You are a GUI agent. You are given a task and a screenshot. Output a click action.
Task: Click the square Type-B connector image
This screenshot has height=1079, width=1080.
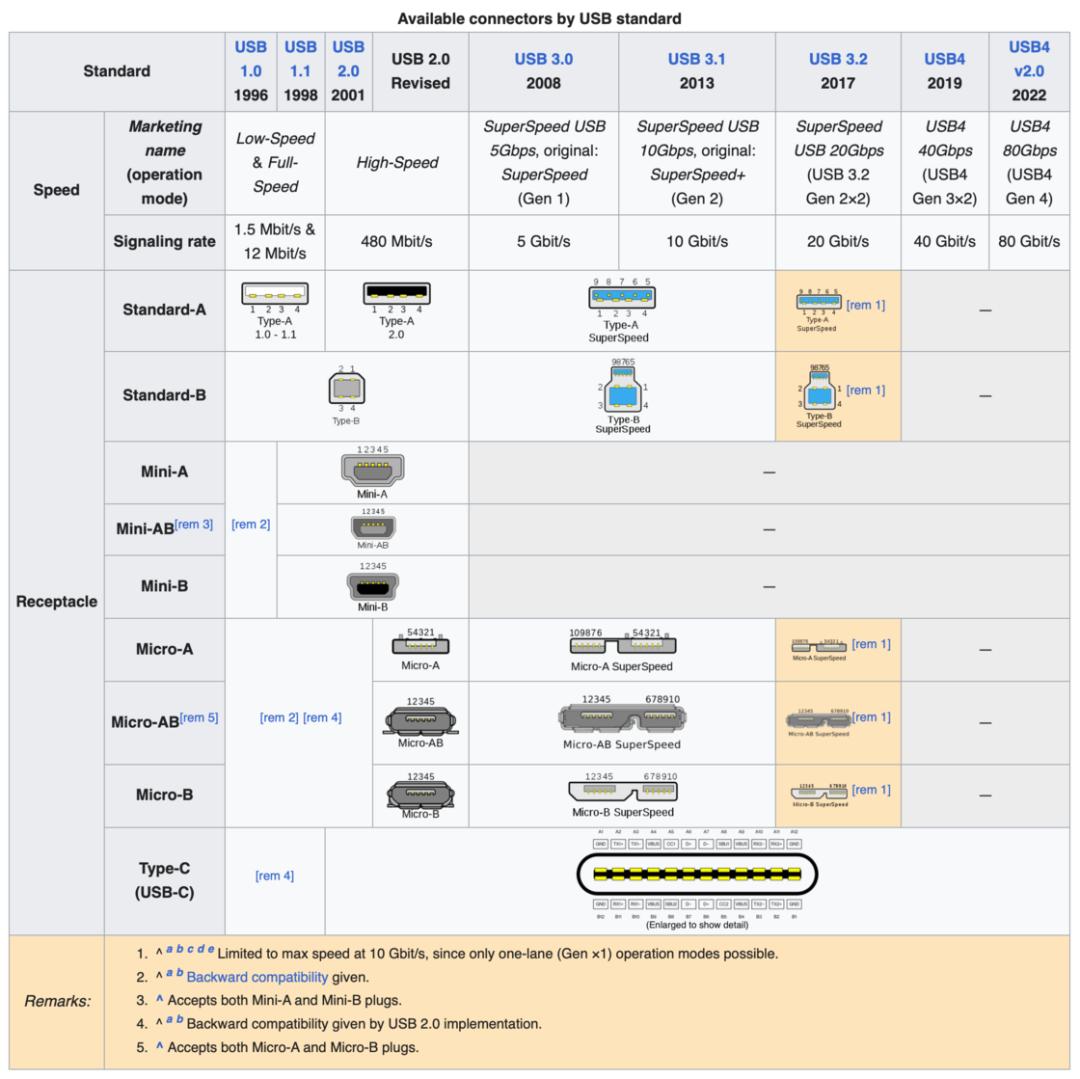tap(347, 389)
